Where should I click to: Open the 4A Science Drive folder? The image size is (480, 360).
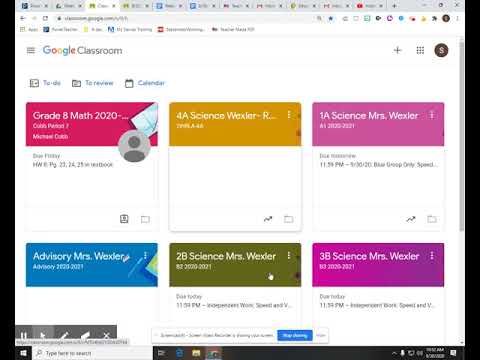pyautogui.click(x=289, y=219)
